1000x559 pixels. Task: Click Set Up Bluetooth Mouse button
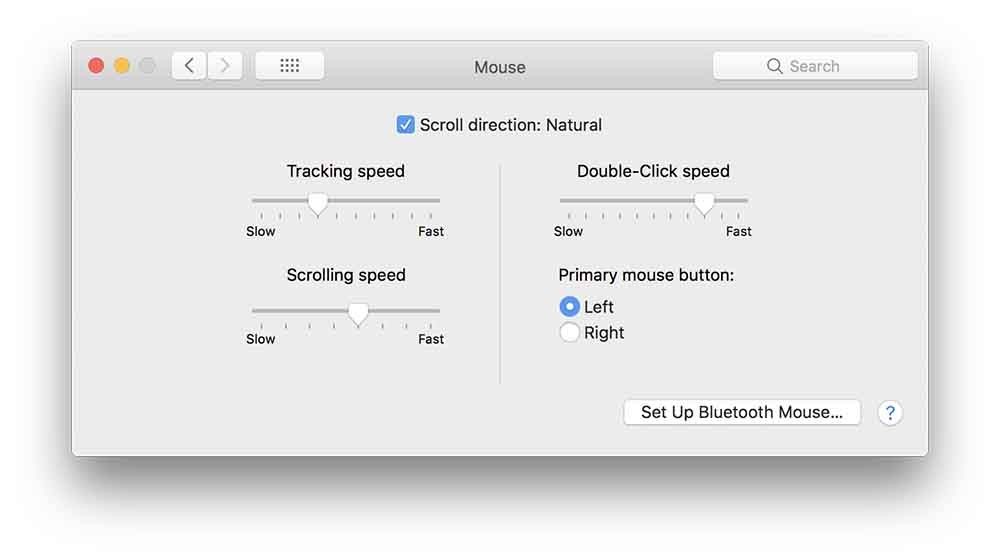click(x=742, y=412)
